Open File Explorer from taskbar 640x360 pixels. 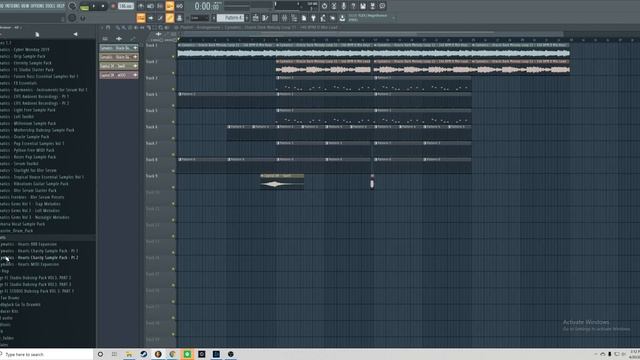(x=129, y=354)
